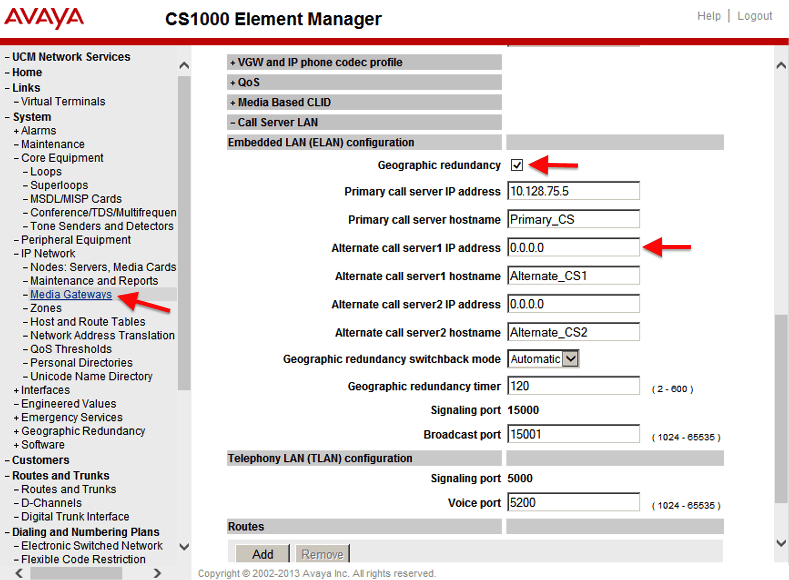The image size is (789, 580).
Task: Click the Avaya logo
Action: [44, 18]
